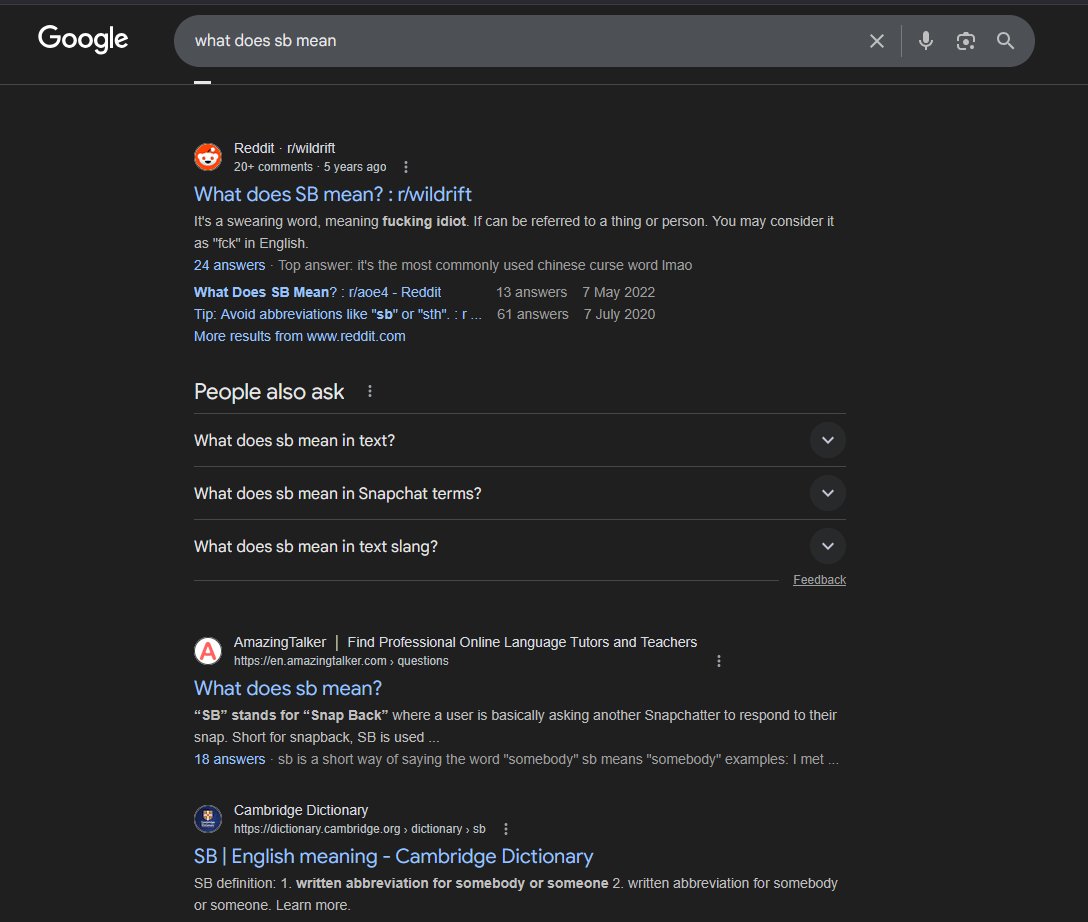Click the Feedback link
Viewport: 1088px width, 922px height.
(x=819, y=580)
